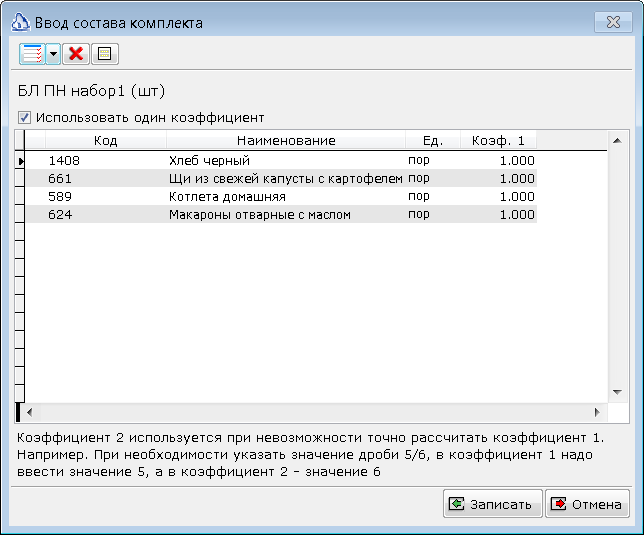Image resolution: width=644 pixels, height=535 pixels.
Task: Click the 'Ед.' column header
Action: pyautogui.click(x=433, y=141)
